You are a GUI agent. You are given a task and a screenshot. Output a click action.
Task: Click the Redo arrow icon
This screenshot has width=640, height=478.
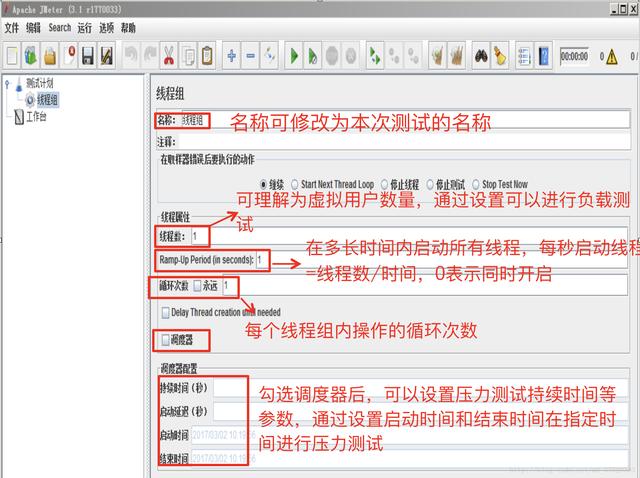point(150,56)
